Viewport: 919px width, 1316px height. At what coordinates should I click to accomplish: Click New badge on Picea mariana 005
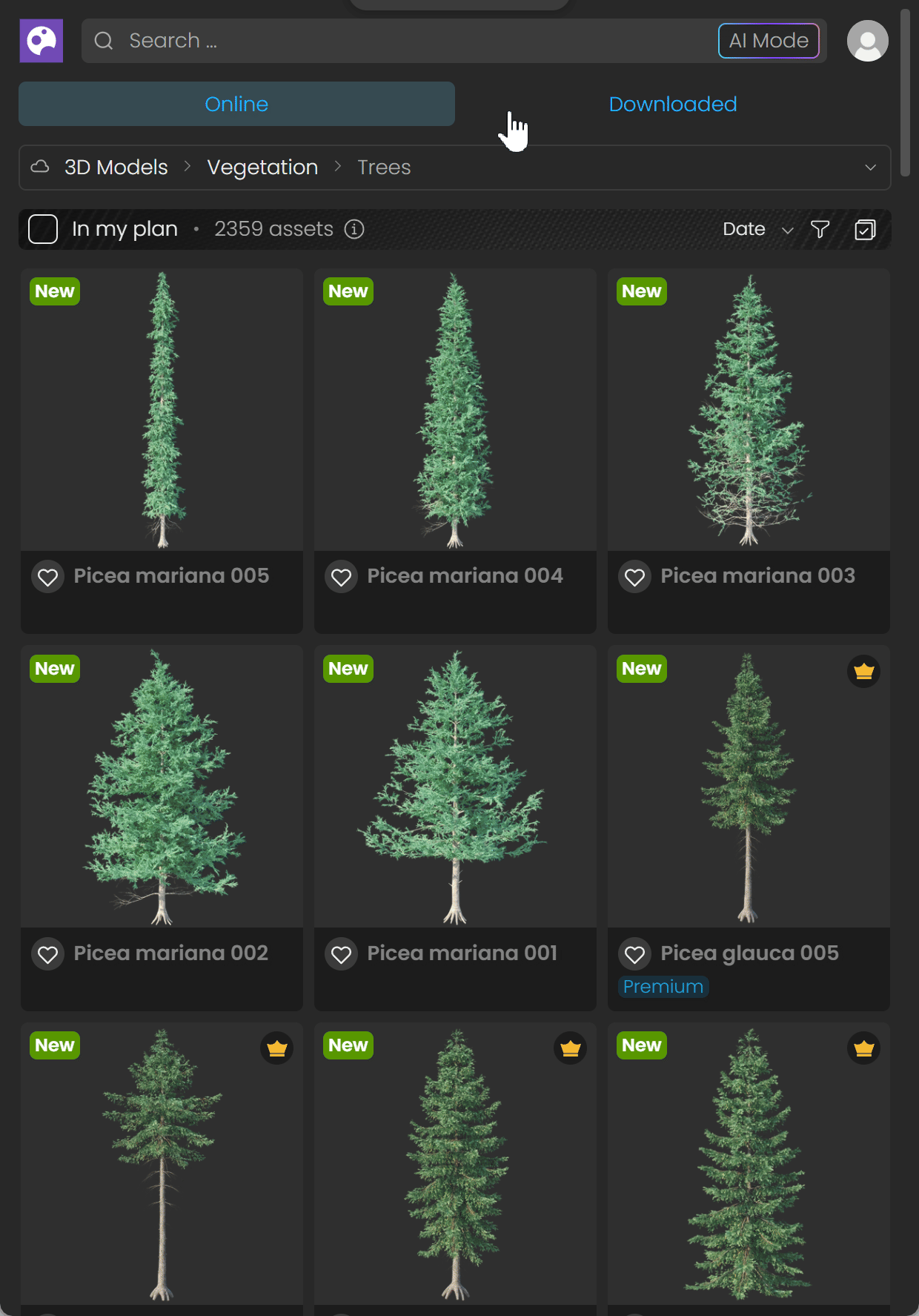[55, 291]
